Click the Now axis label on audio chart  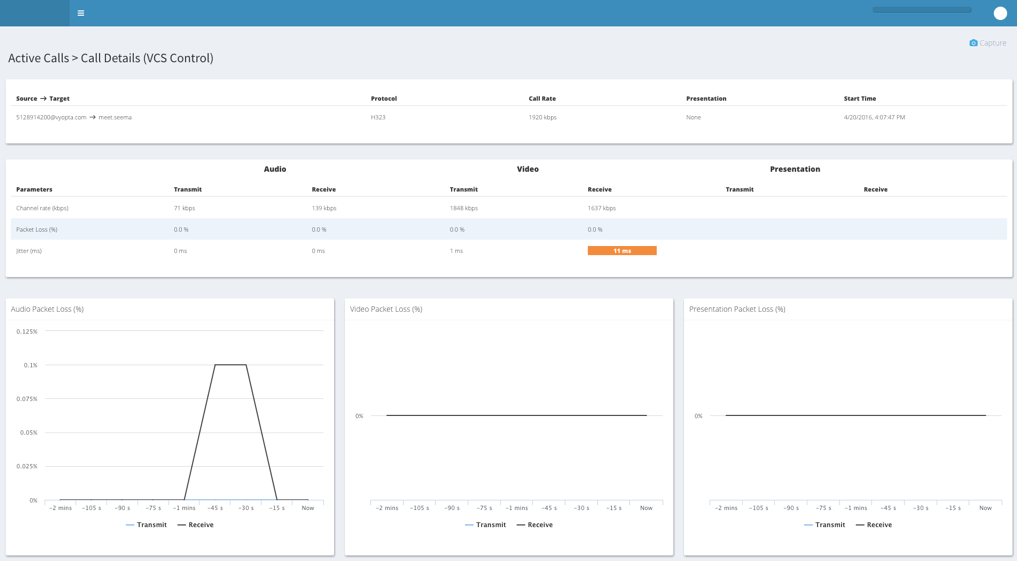pos(307,508)
